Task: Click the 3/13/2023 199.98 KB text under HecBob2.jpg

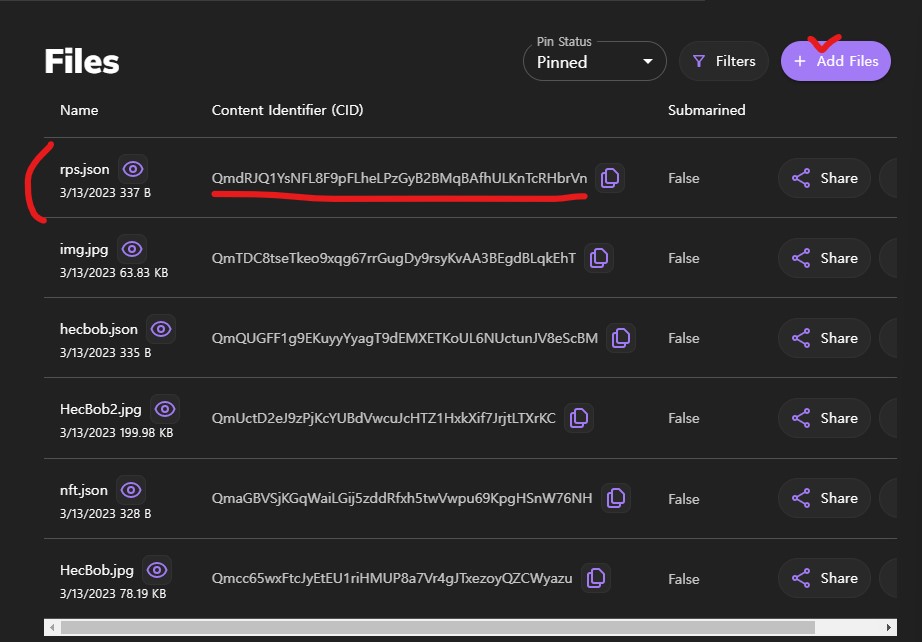Action: point(116,433)
